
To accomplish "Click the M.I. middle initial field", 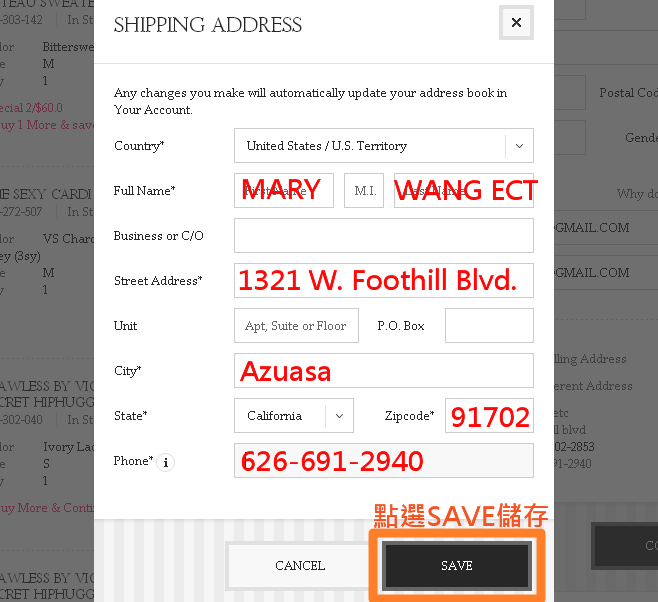I will (x=364, y=190).
